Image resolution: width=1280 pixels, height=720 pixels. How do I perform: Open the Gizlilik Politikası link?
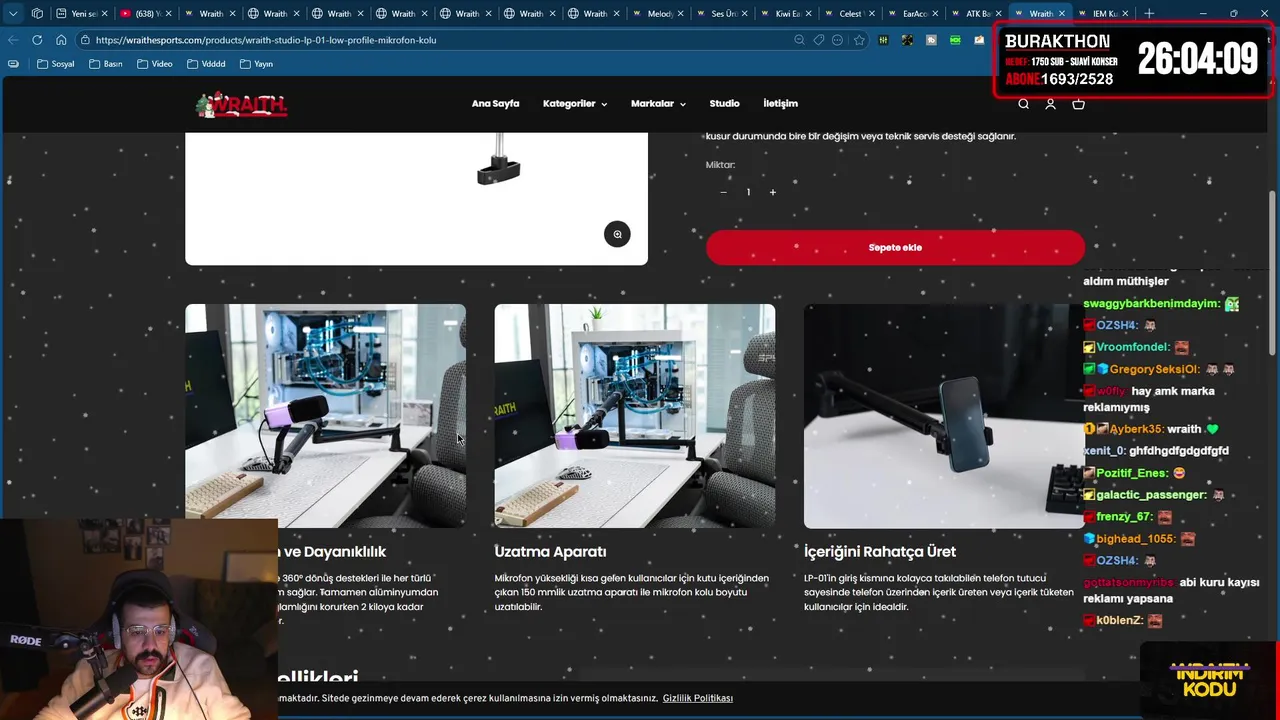click(x=698, y=698)
